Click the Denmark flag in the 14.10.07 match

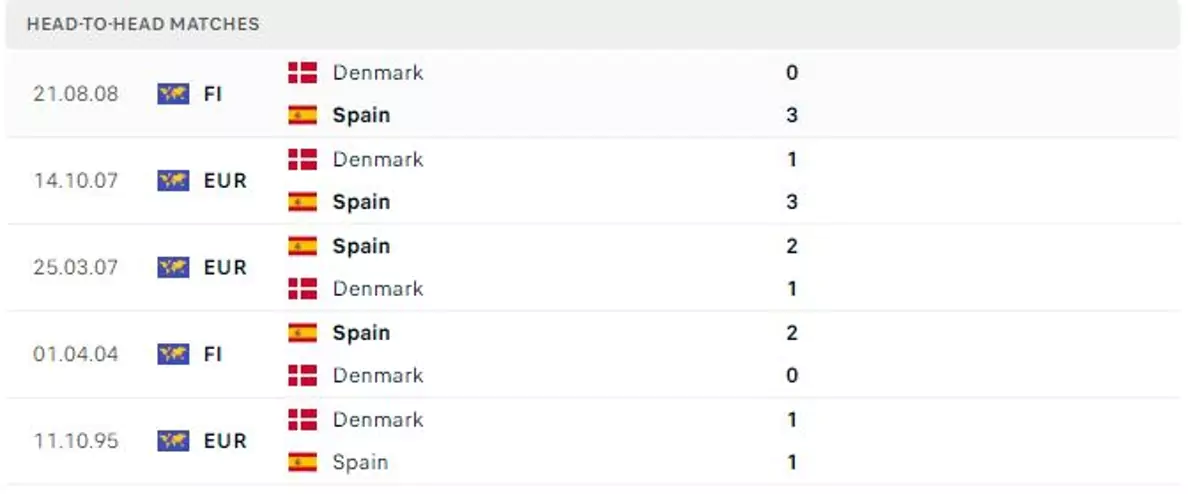[302, 159]
